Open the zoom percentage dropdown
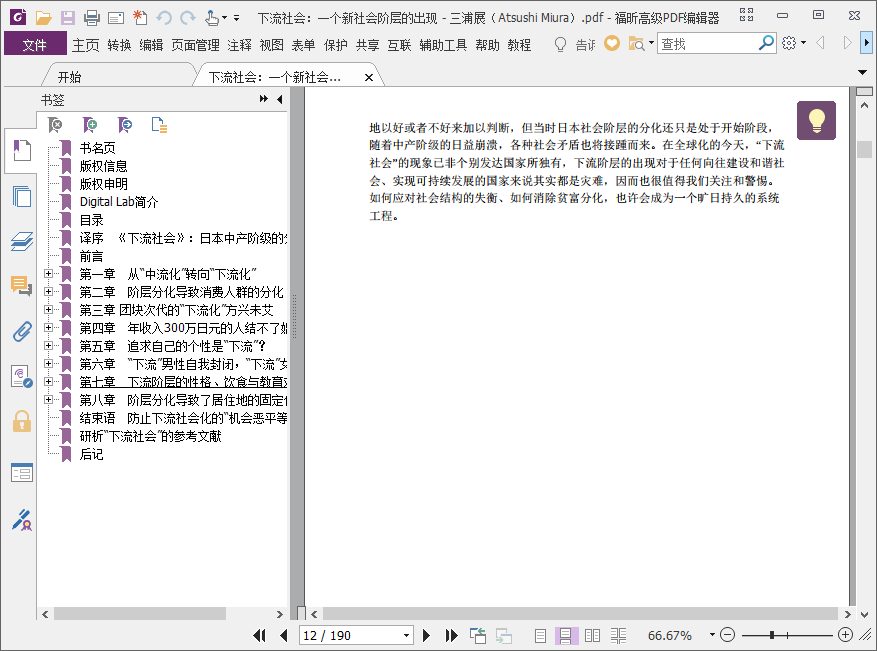The width and height of the screenshot is (877, 651). pos(712,635)
